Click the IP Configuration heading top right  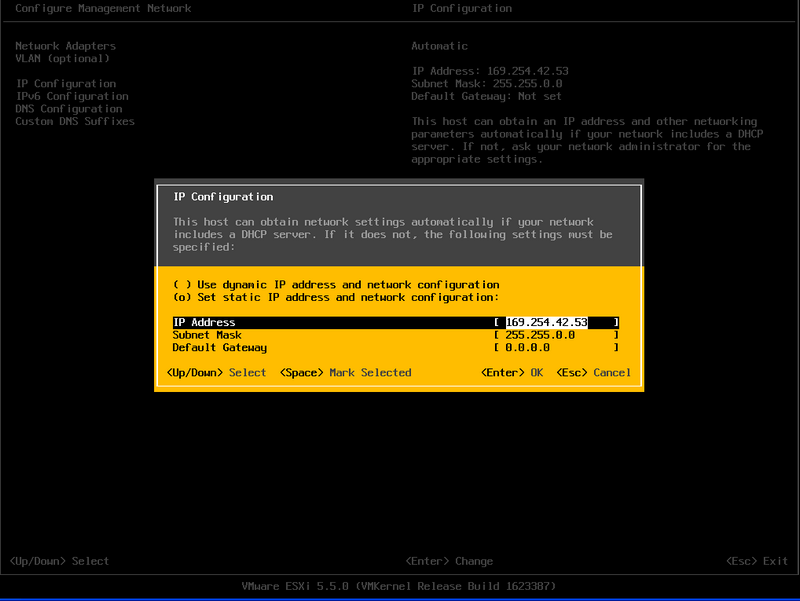click(x=462, y=8)
